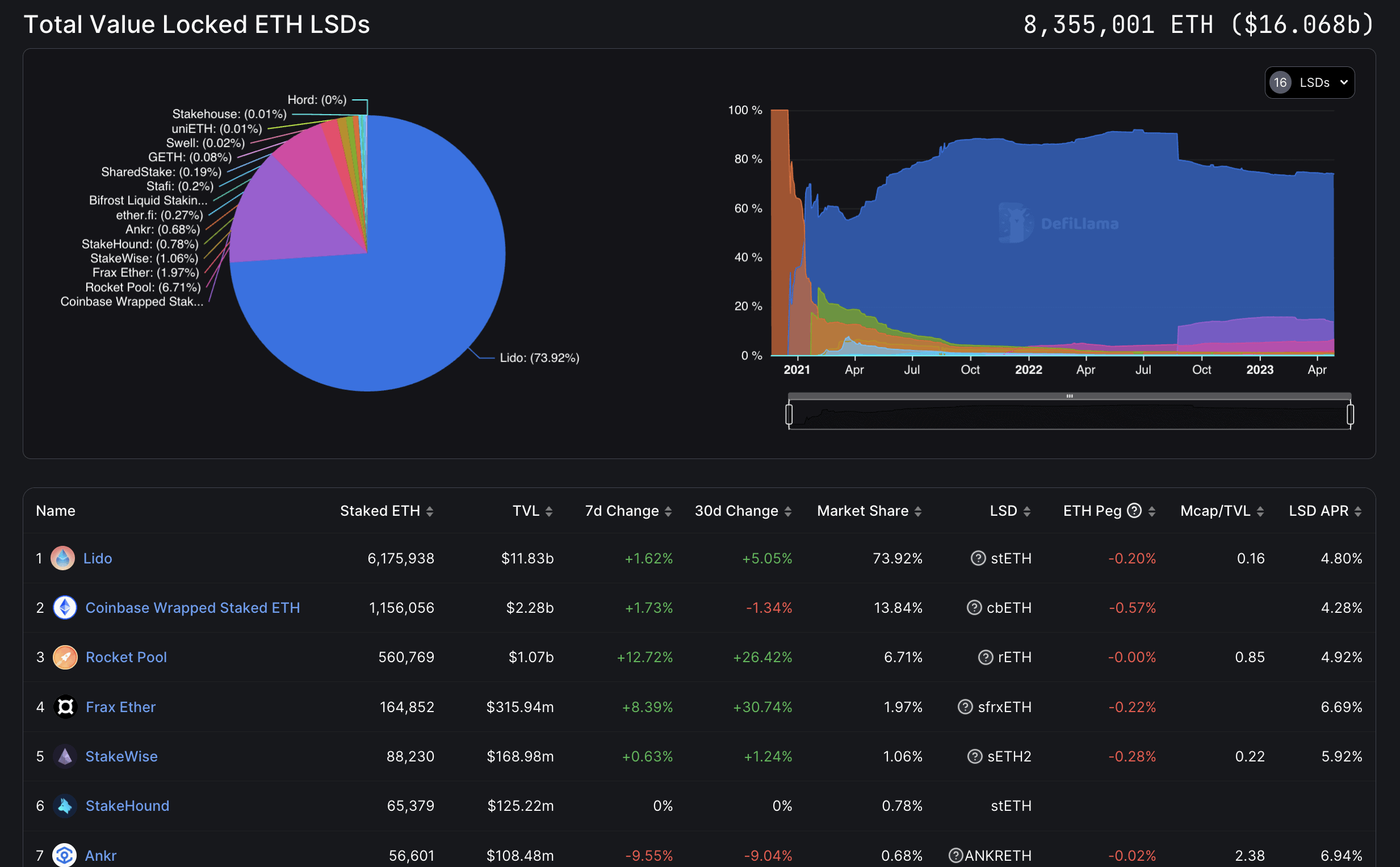1400x867 pixels.
Task: Click the StakeWise logo icon
Action: 65,756
